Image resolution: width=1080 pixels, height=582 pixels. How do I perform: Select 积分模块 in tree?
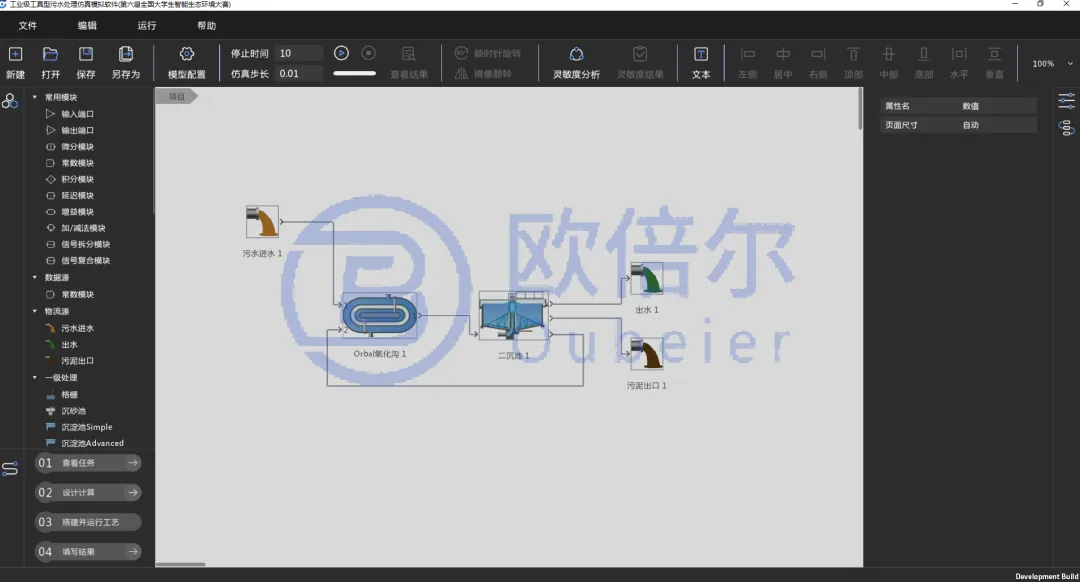pyautogui.click(x=77, y=179)
